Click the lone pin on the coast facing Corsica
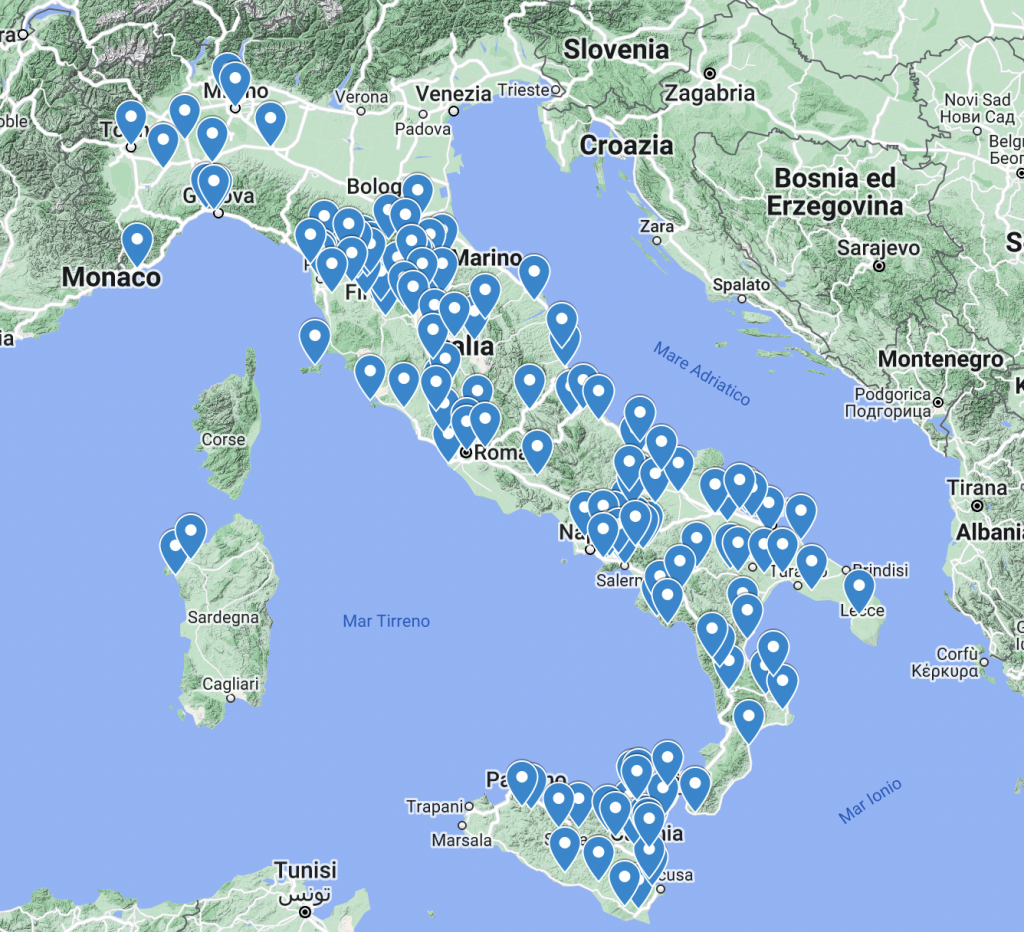The image size is (1024, 932). 314,338
